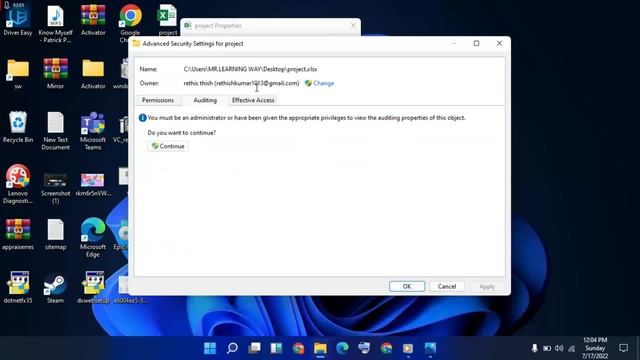Select the Auditing tab
The width and height of the screenshot is (640, 360).
point(205,100)
